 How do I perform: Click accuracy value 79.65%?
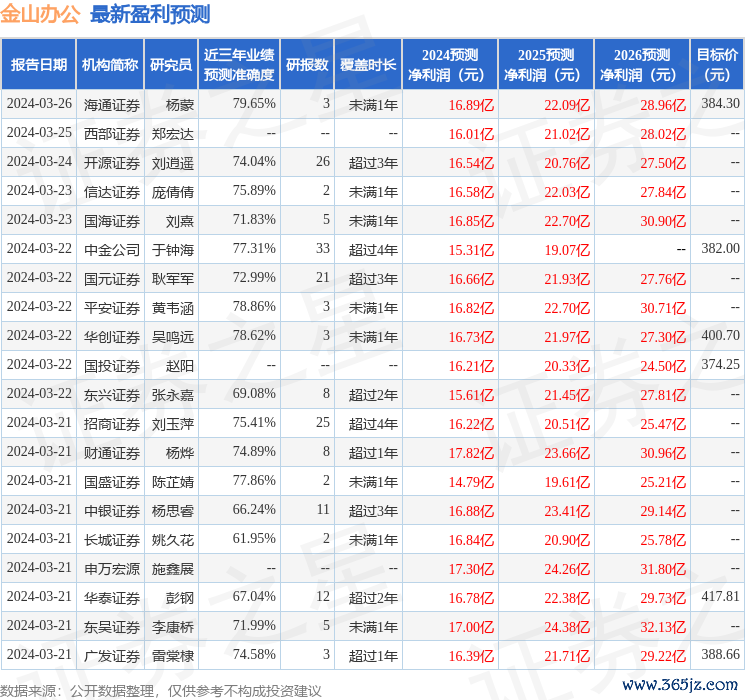(x=254, y=103)
